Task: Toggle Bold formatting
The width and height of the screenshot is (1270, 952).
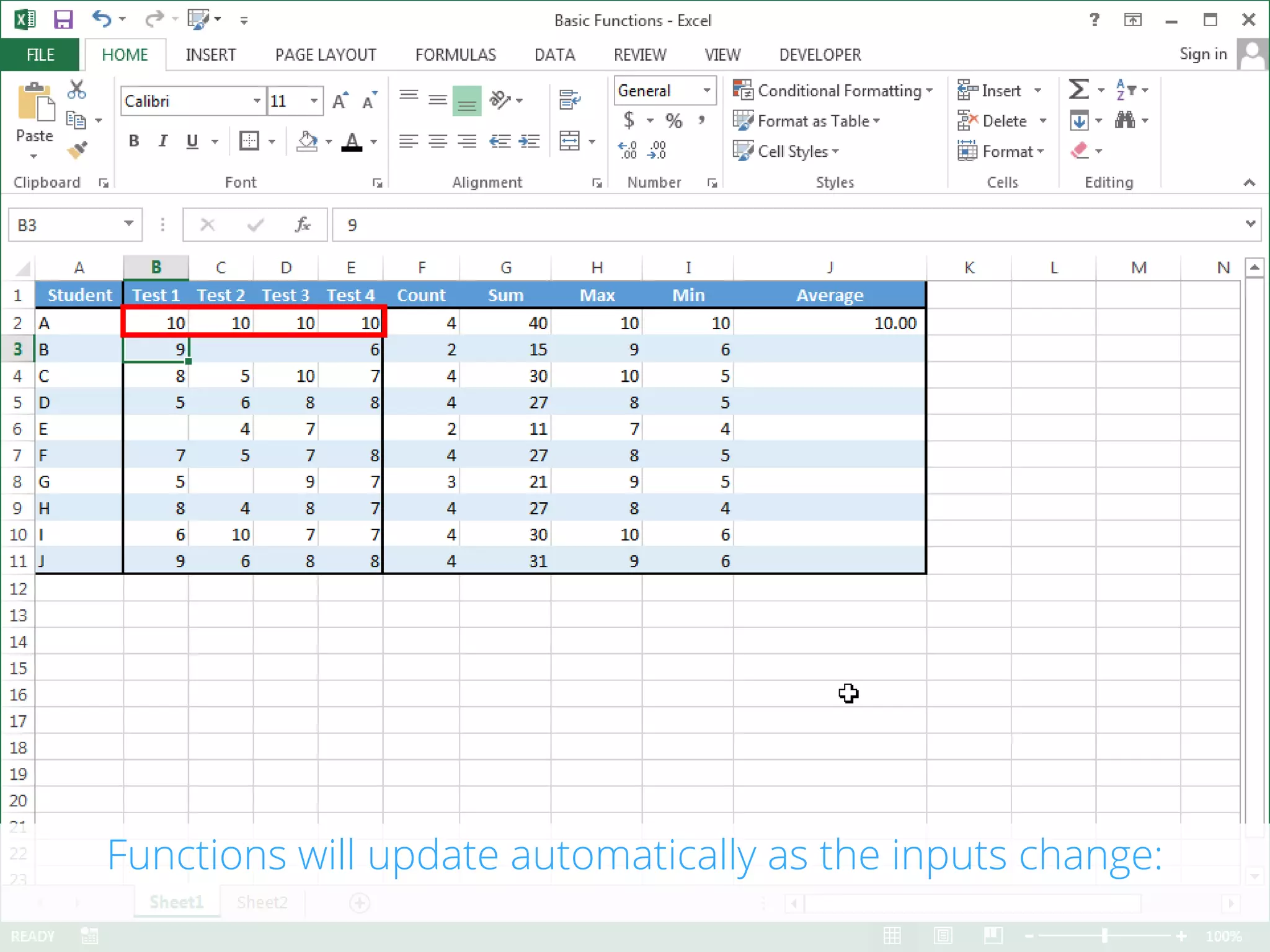Action: coord(134,141)
